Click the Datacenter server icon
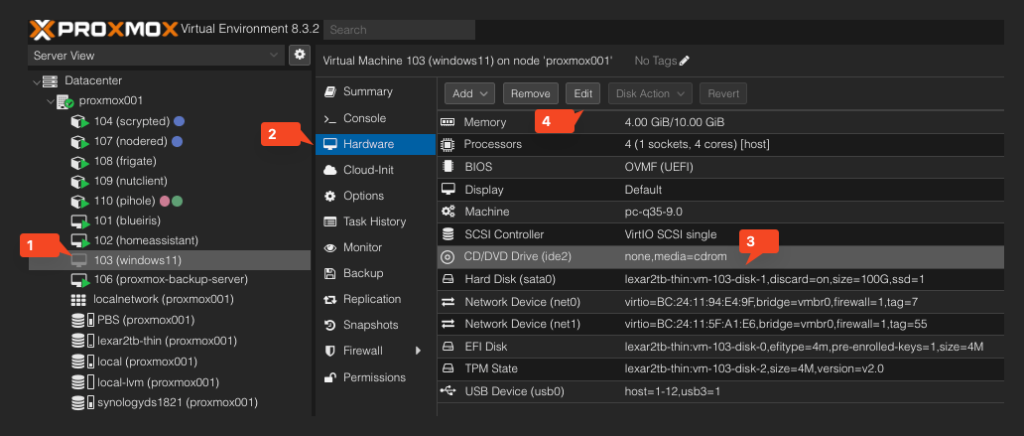 pyautogui.click(x=50, y=81)
